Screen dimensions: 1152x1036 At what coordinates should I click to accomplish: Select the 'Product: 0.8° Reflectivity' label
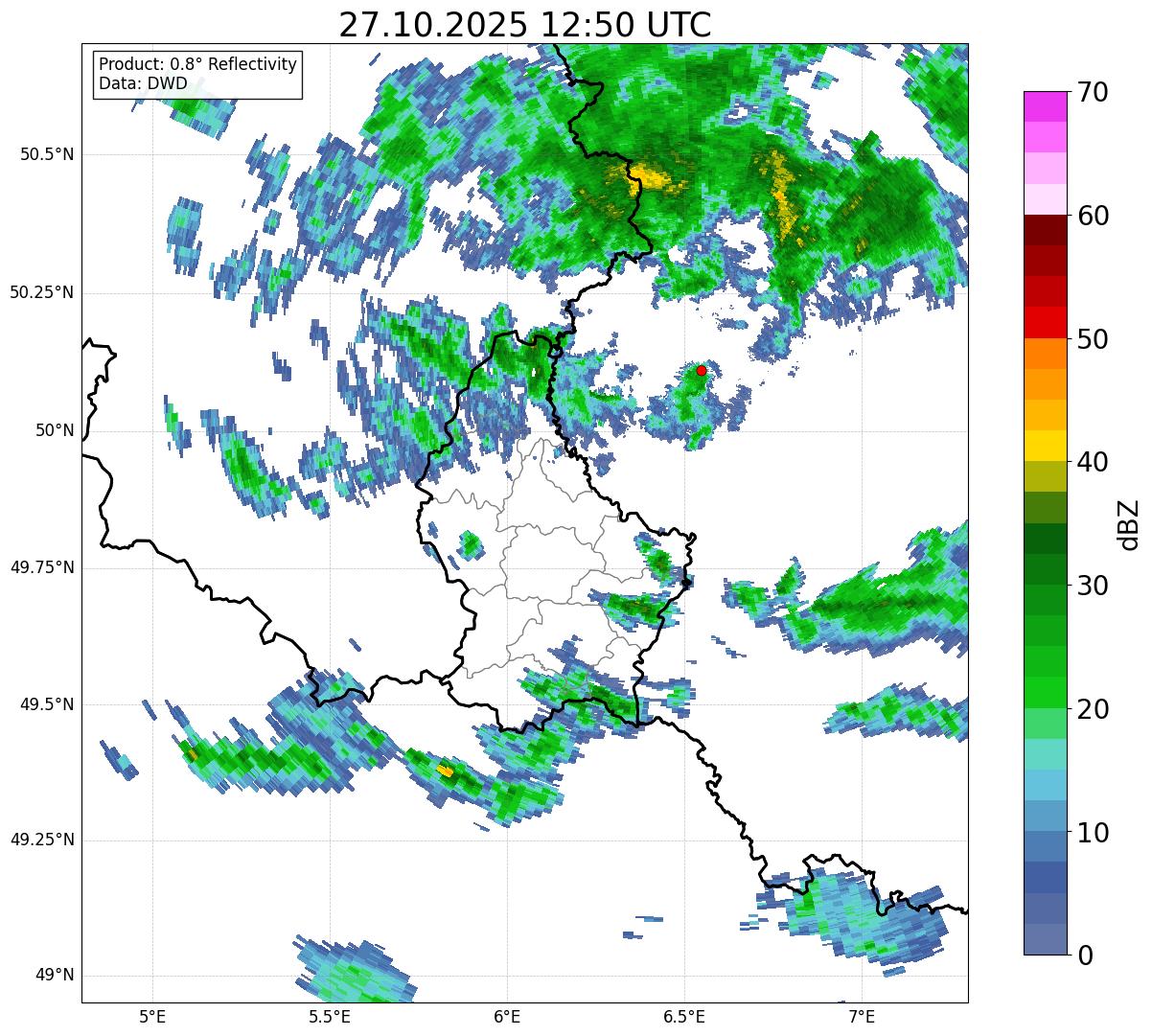point(198,64)
